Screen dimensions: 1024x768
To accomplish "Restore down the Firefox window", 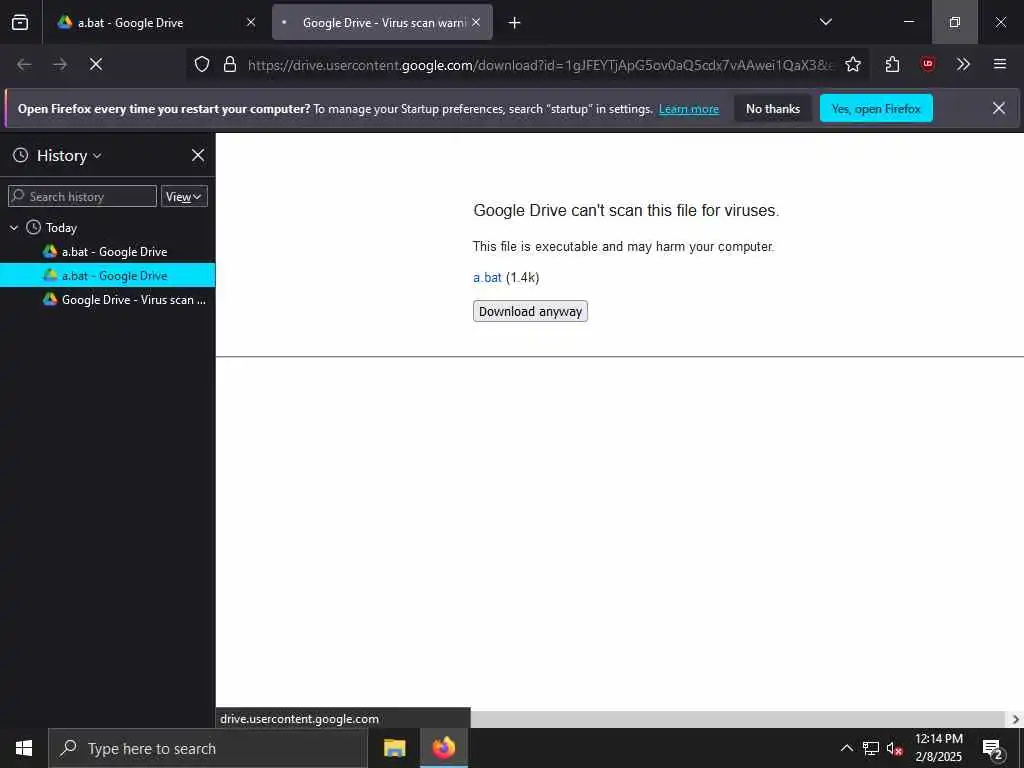I will click(955, 22).
